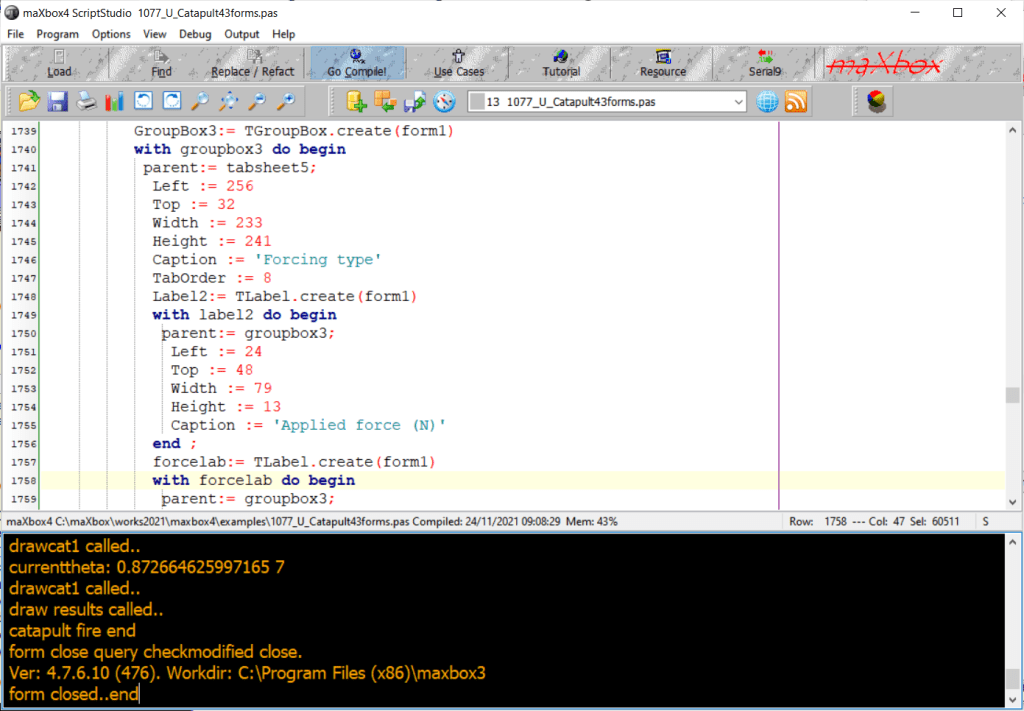
Task: Click the orange RSS feed icon
Action: click(x=797, y=101)
